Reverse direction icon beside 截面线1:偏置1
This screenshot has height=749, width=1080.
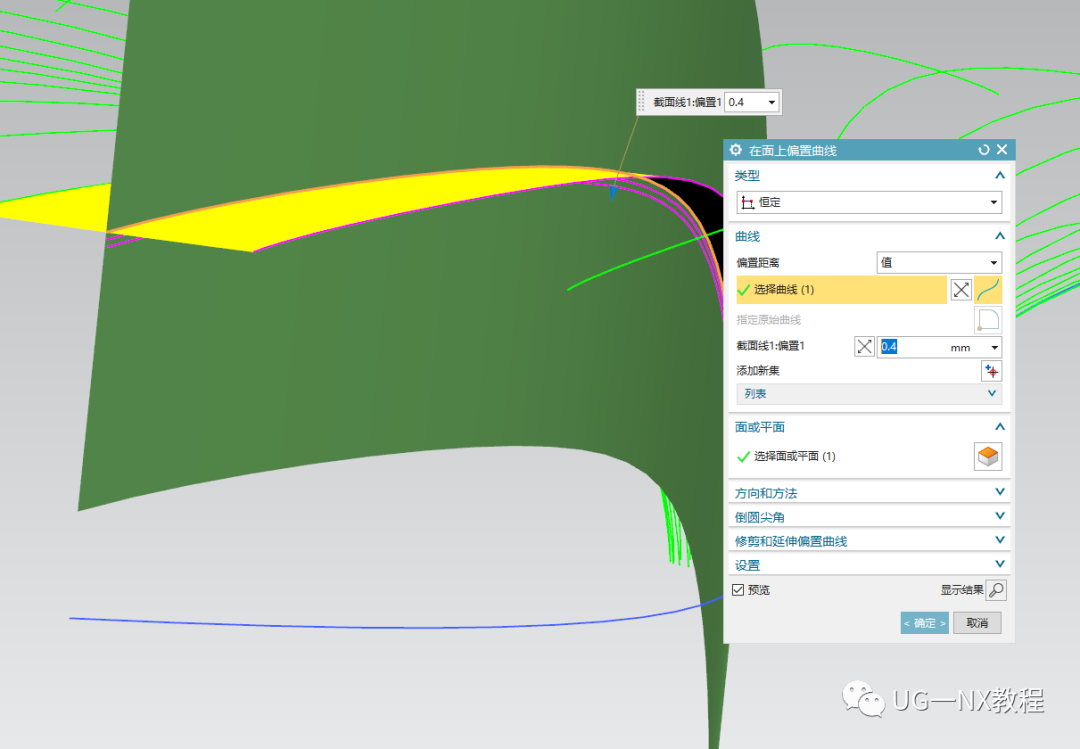(x=864, y=347)
